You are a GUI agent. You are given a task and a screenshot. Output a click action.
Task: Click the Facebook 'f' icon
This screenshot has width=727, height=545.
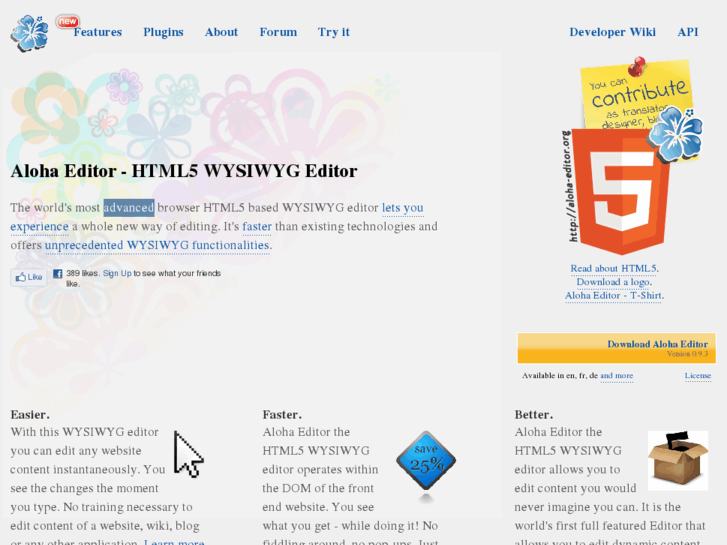pyautogui.click(x=57, y=274)
